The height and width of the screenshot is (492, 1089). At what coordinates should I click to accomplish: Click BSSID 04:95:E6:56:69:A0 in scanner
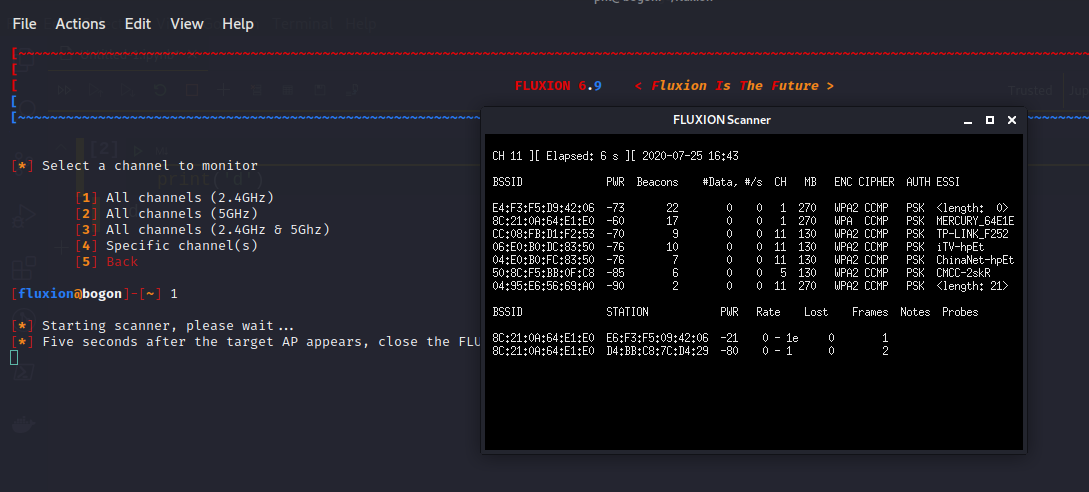543,286
